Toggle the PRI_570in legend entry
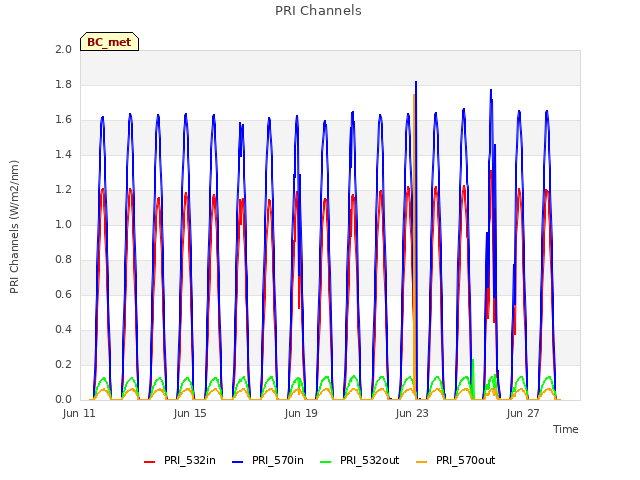640x480 pixels. pyautogui.click(x=268, y=460)
